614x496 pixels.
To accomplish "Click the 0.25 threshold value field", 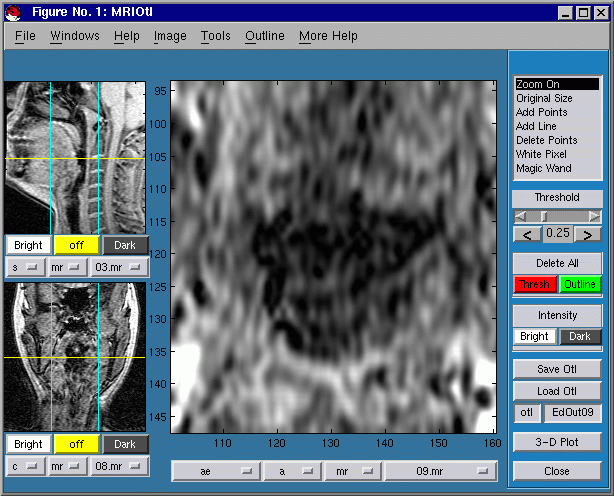I will (558, 233).
